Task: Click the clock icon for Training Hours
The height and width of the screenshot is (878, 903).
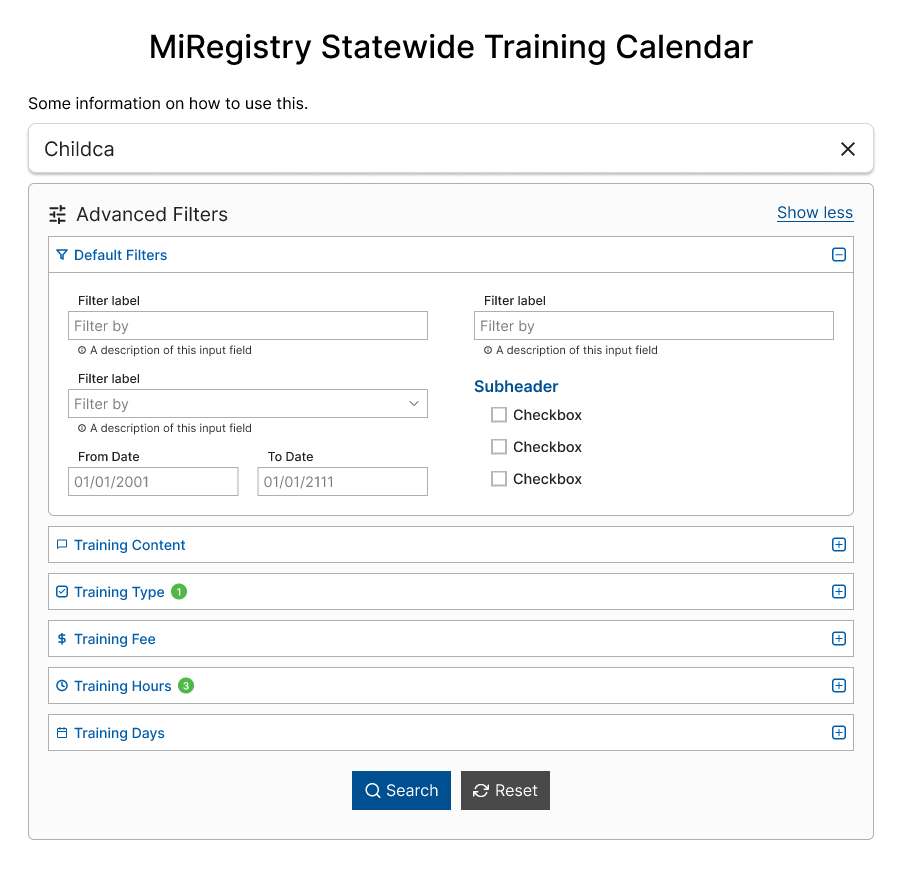Action: tap(62, 686)
